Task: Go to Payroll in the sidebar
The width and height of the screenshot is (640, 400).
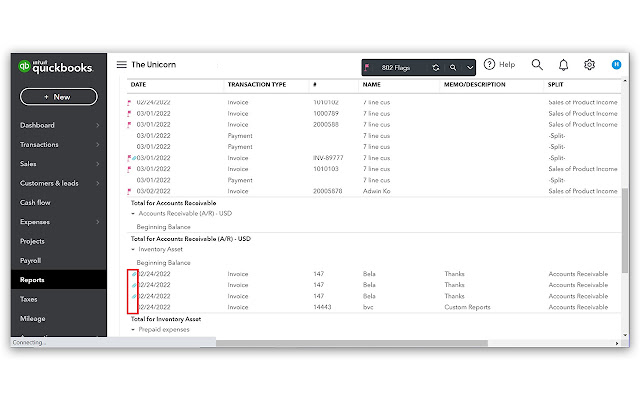Action: tap(31, 260)
